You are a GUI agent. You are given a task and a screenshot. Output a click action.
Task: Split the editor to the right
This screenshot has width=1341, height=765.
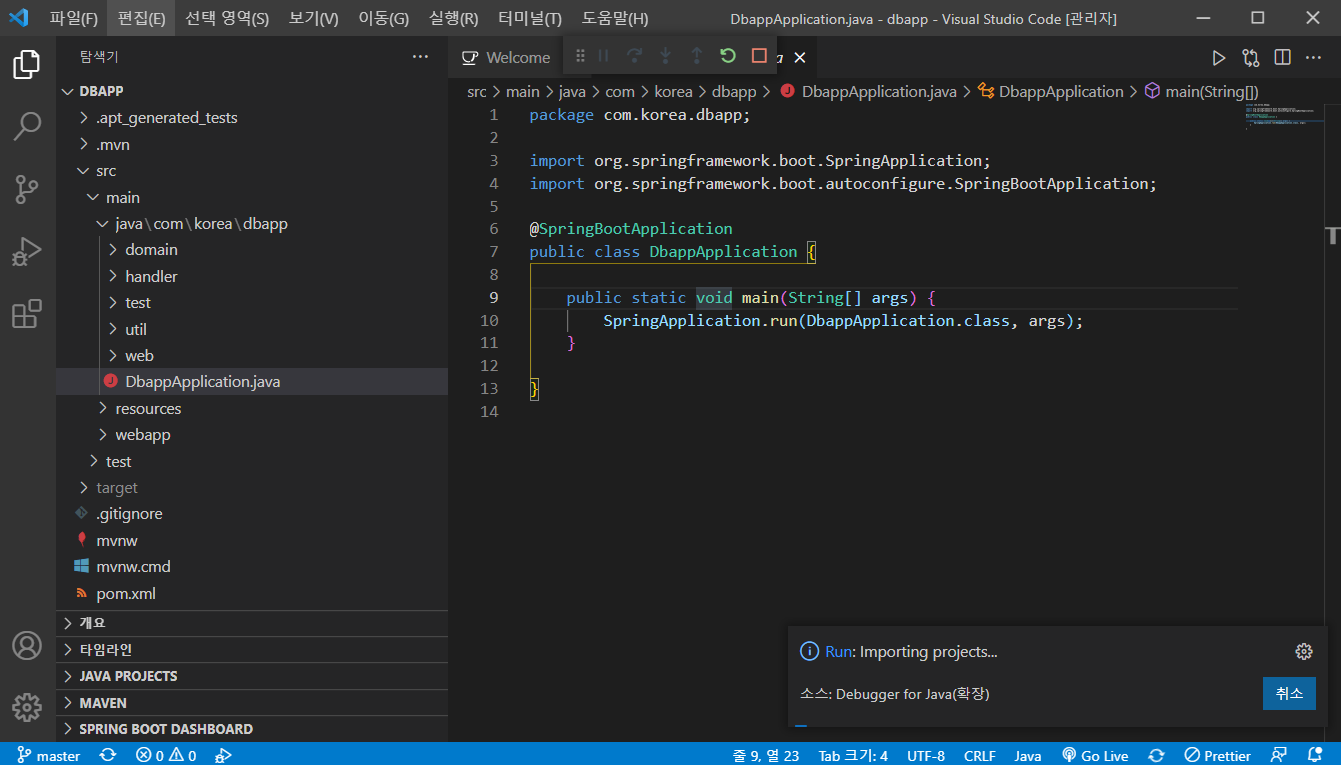pyautogui.click(x=1283, y=58)
